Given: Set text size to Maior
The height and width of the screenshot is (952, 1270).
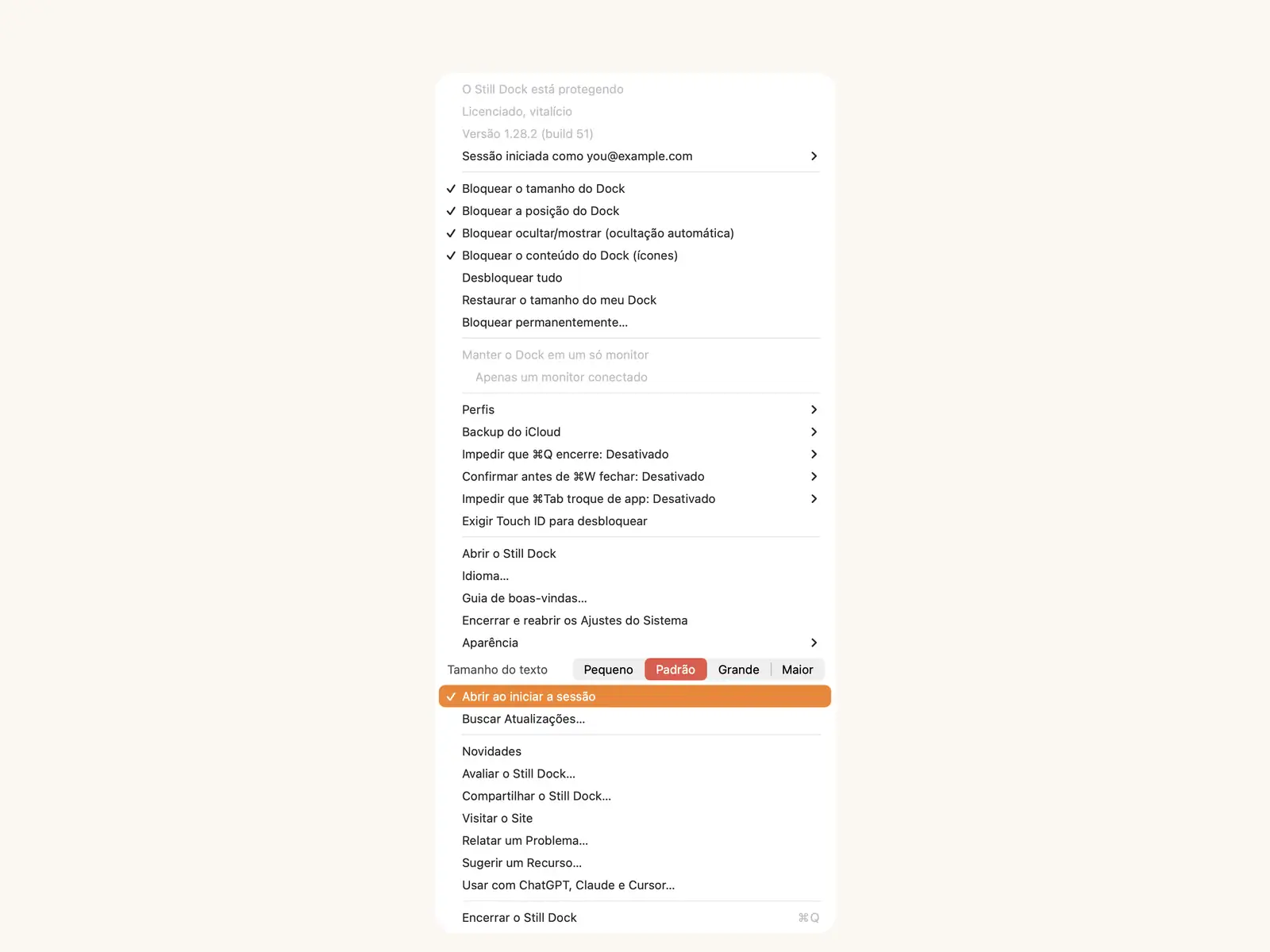Looking at the screenshot, I should click(x=798, y=670).
